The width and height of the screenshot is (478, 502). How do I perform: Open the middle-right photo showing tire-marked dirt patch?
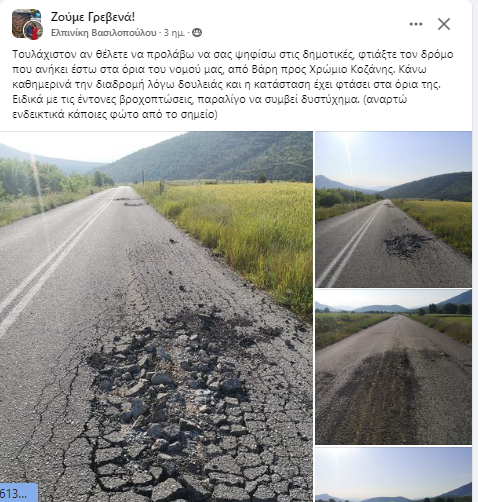tap(393, 367)
